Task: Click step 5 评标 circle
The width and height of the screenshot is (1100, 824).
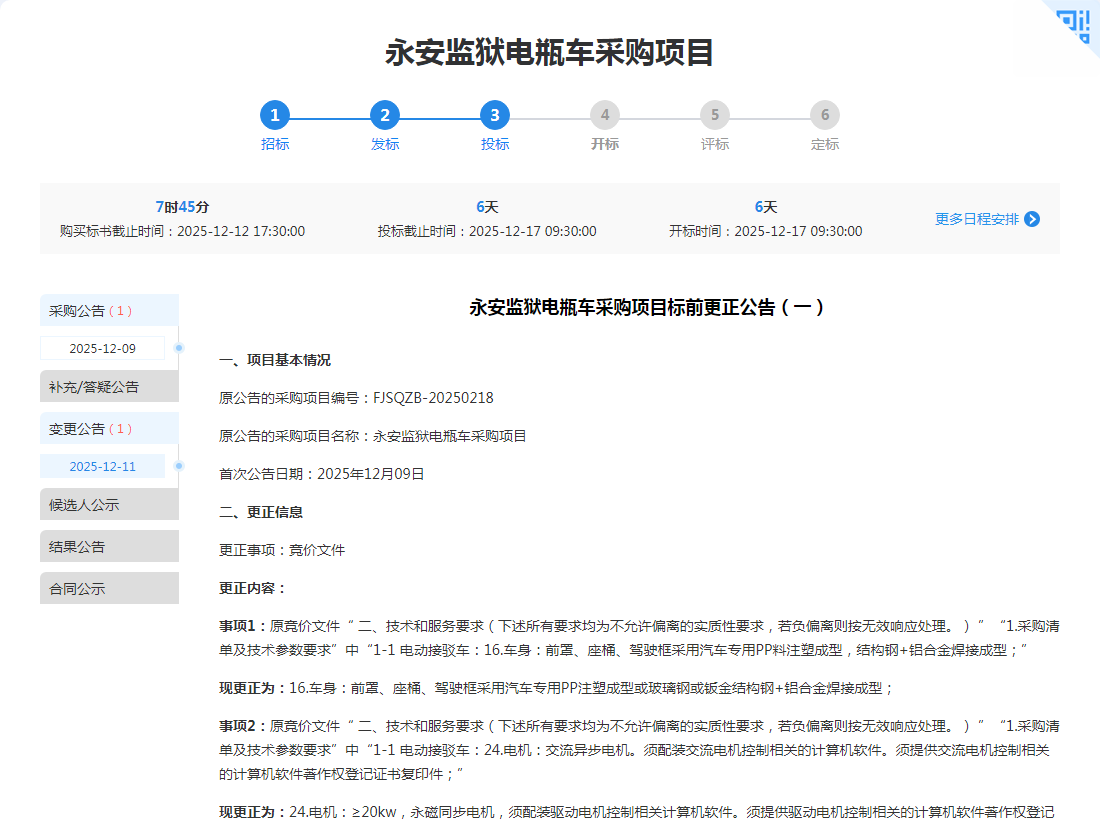Action: pos(715,115)
